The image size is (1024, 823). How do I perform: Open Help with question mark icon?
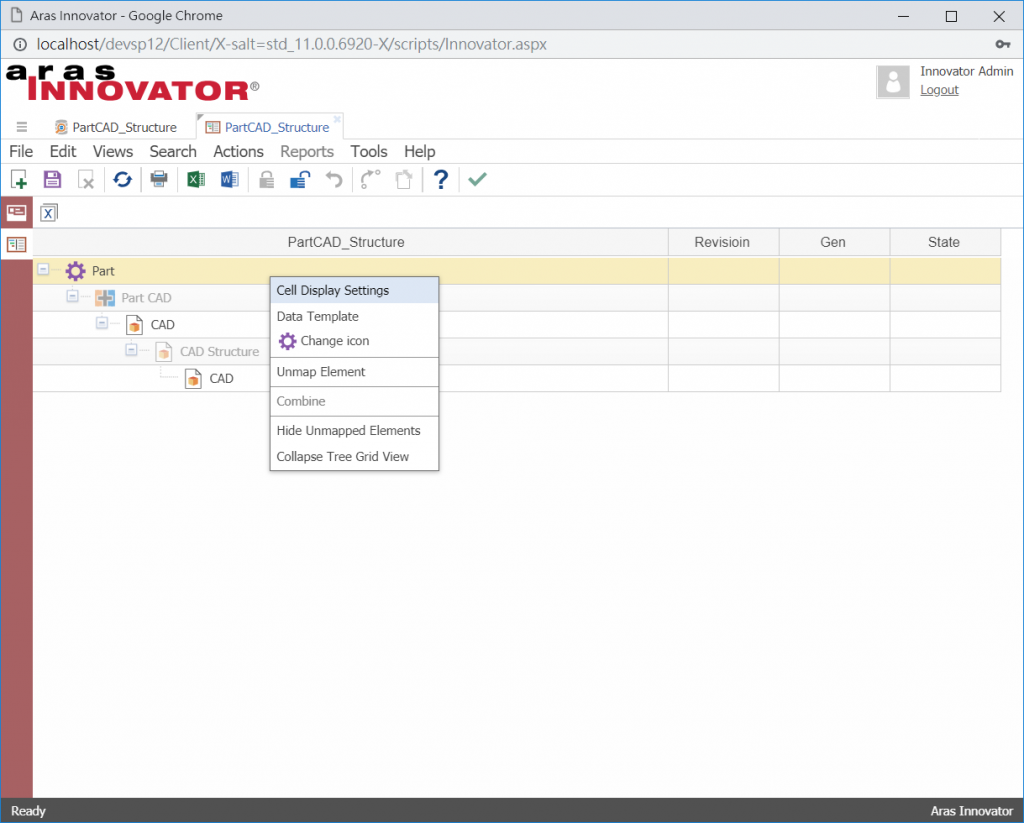[441, 179]
